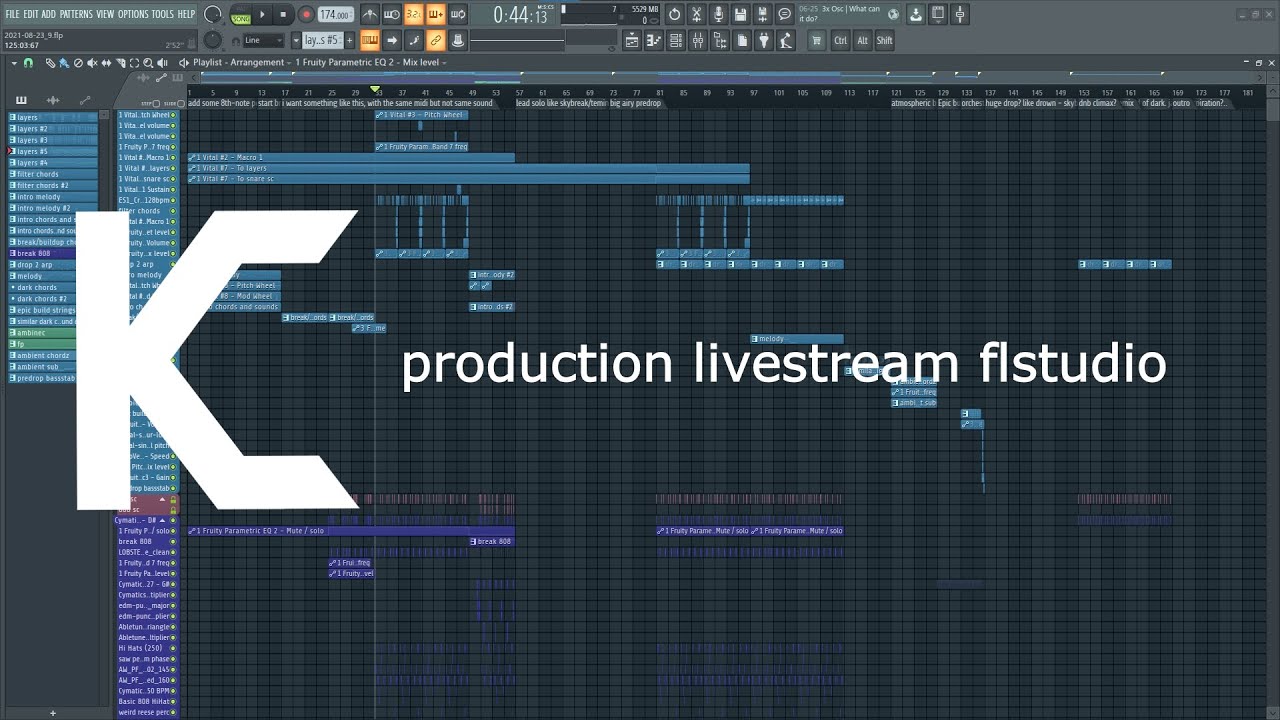Click the 0:44:13 time display

point(520,15)
